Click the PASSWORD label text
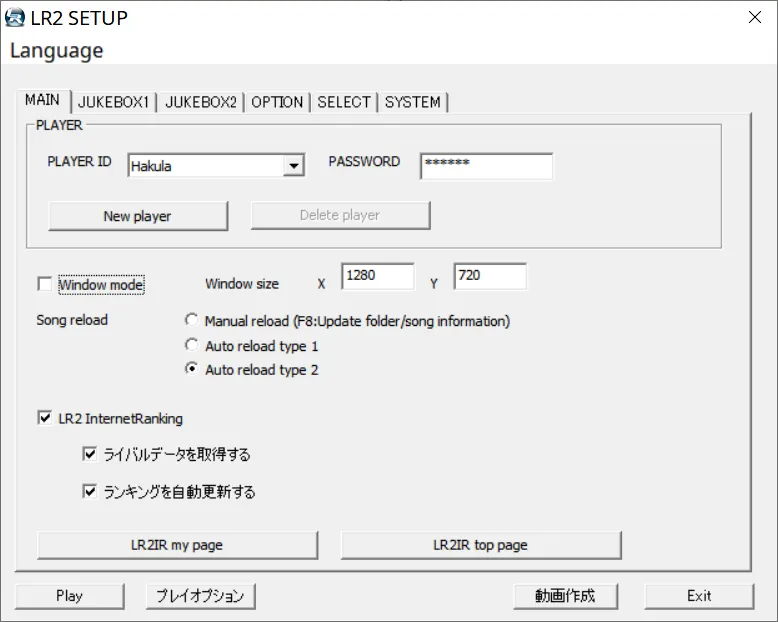 (364, 162)
